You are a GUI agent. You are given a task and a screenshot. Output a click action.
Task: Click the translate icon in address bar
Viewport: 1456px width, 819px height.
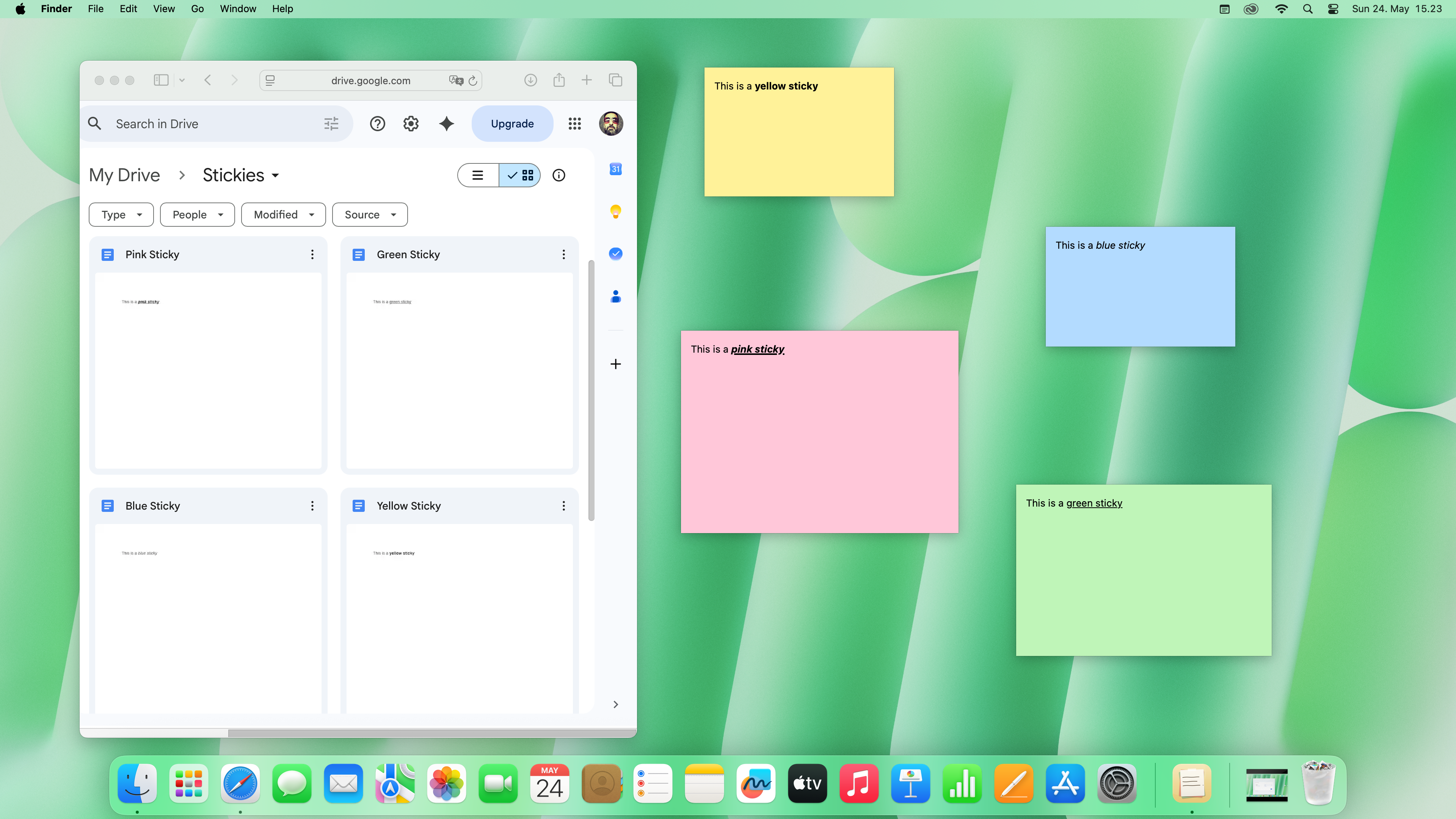[x=456, y=80]
